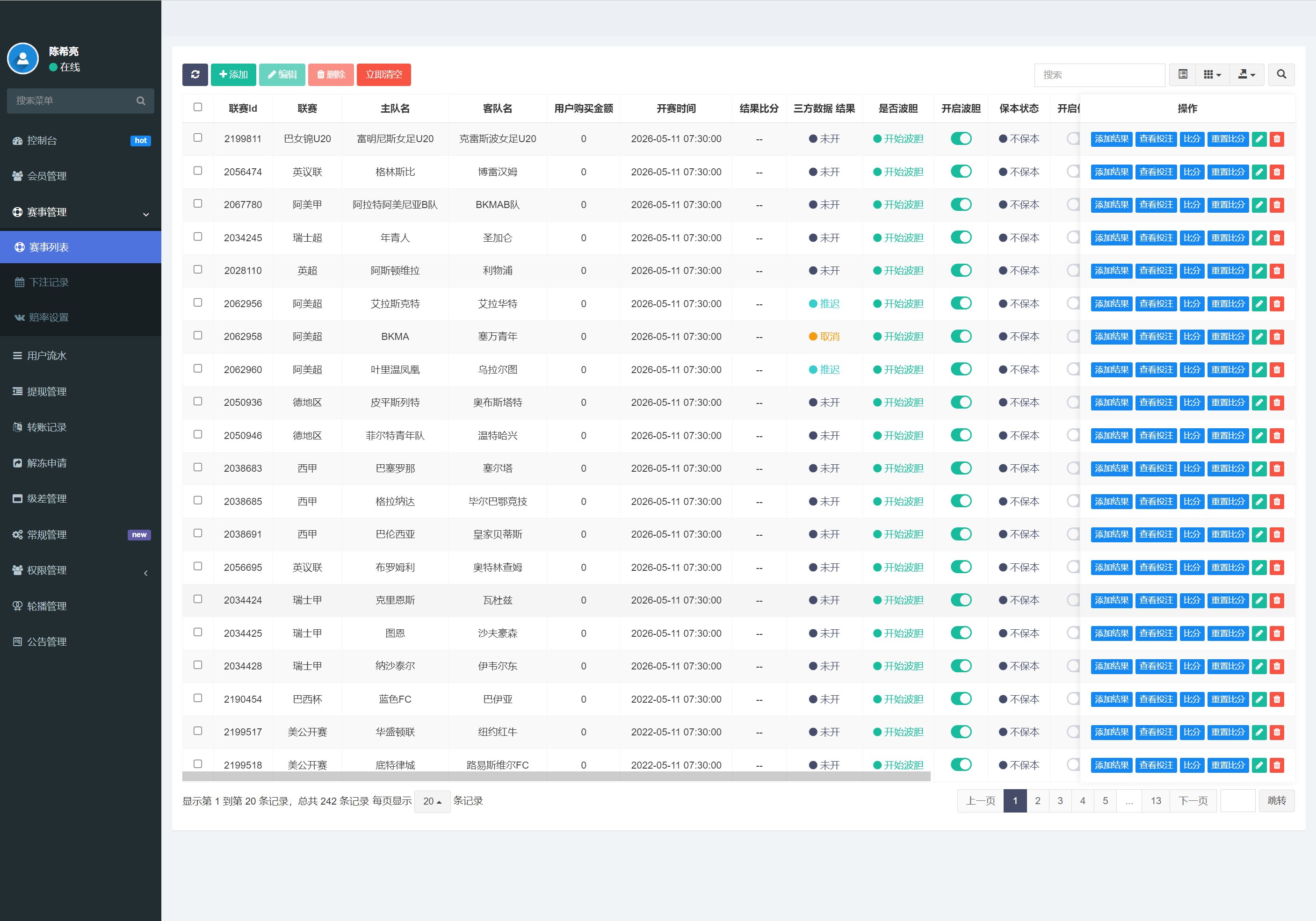Click green edit pencil for row 2034428
The height and width of the screenshot is (921, 1316).
pyautogui.click(x=1259, y=666)
